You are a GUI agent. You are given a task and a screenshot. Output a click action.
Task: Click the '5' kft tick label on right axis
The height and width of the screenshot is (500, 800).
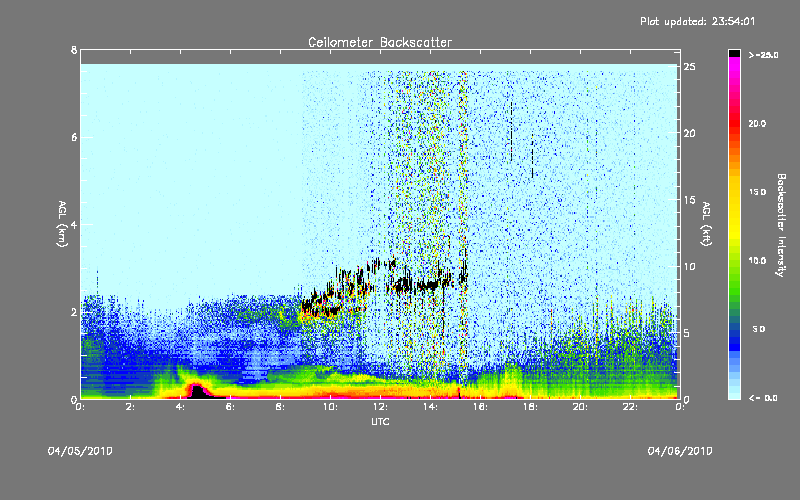(x=687, y=333)
